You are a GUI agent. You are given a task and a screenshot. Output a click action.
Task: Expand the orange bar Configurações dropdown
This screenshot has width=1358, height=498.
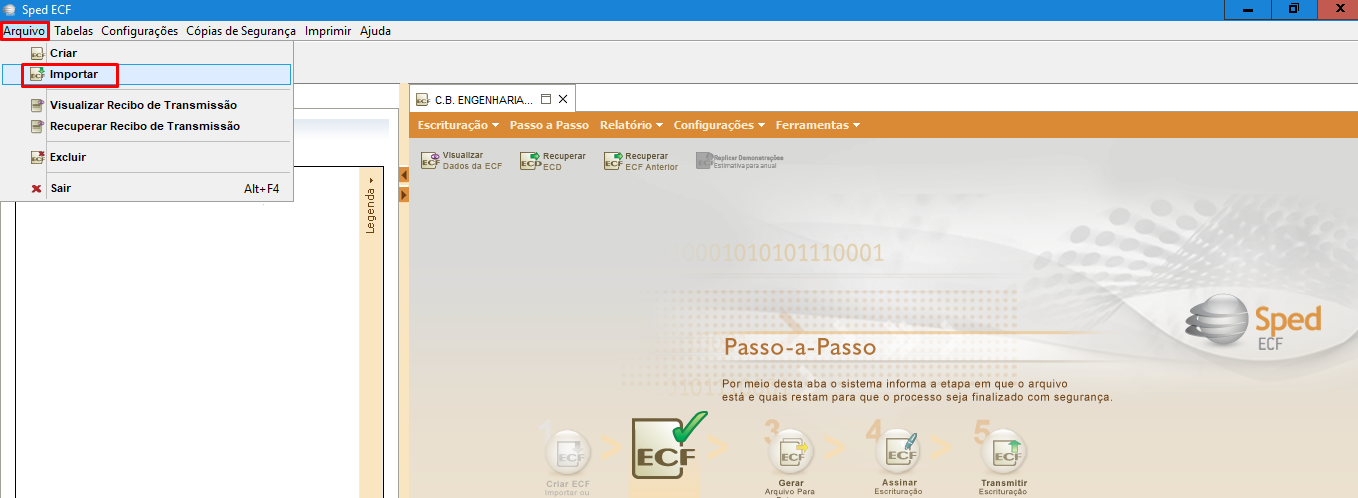[719, 125]
